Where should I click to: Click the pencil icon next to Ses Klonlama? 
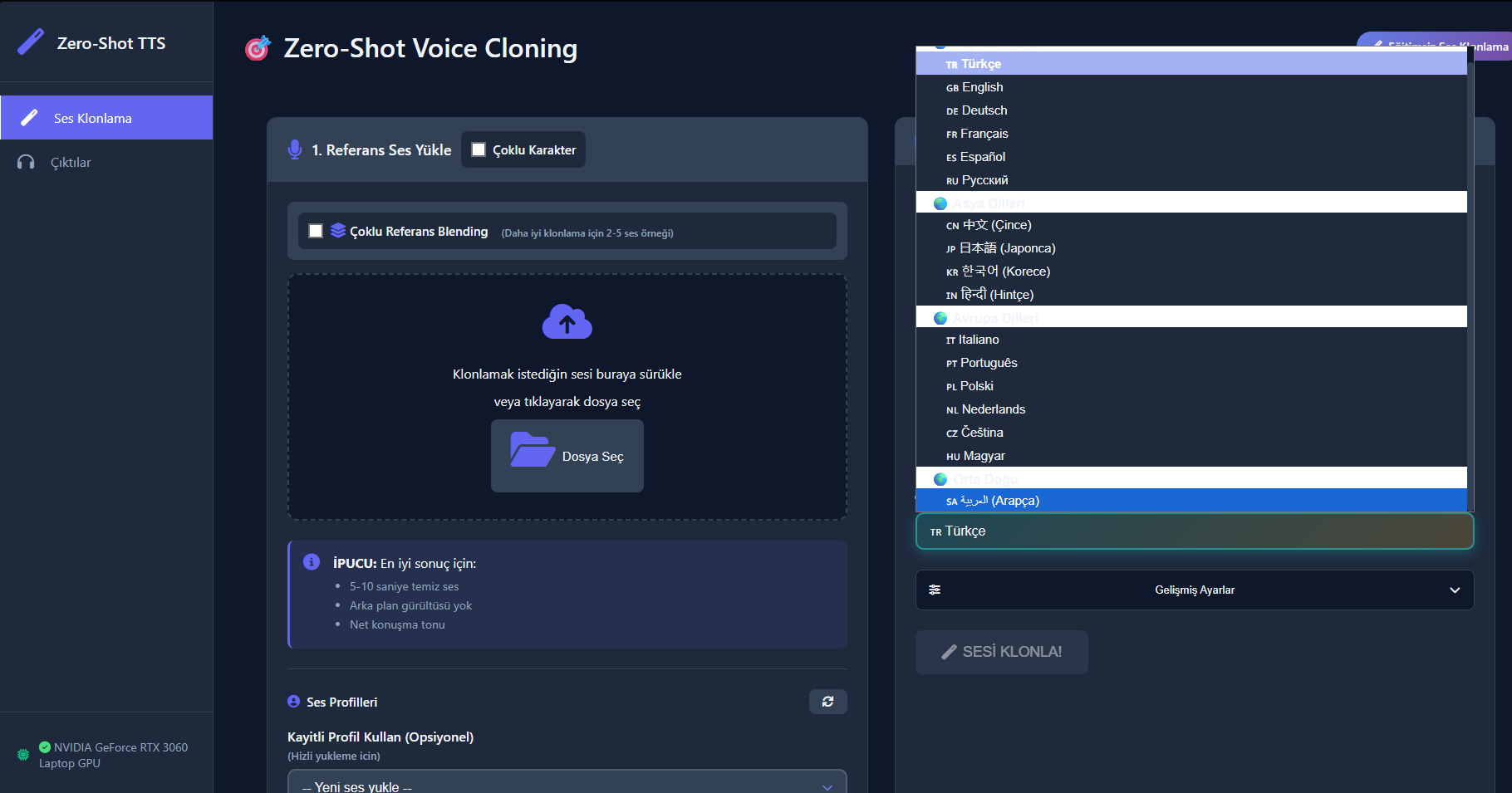[x=29, y=118]
